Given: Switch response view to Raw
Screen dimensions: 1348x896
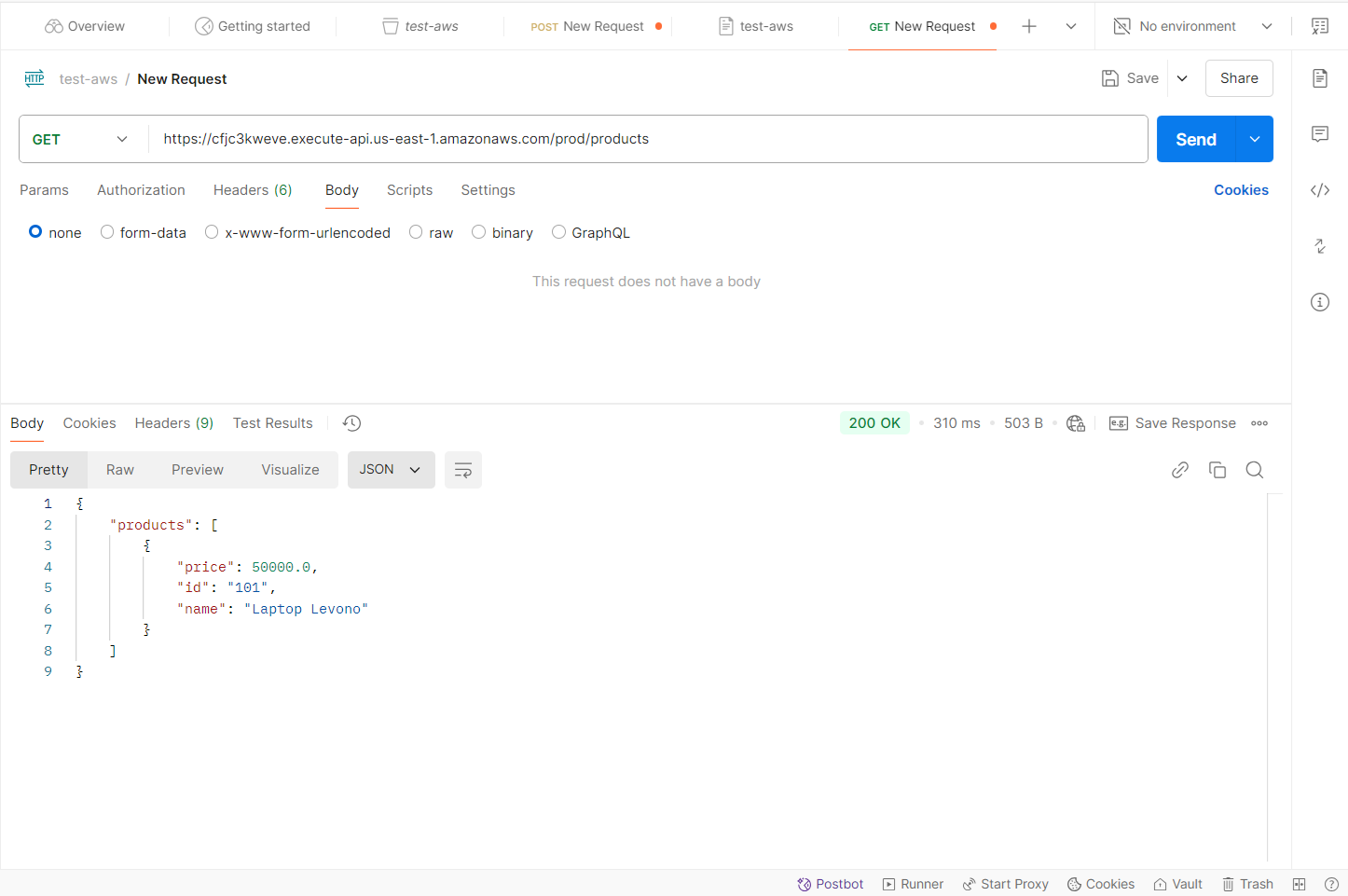Looking at the screenshot, I should [120, 470].
